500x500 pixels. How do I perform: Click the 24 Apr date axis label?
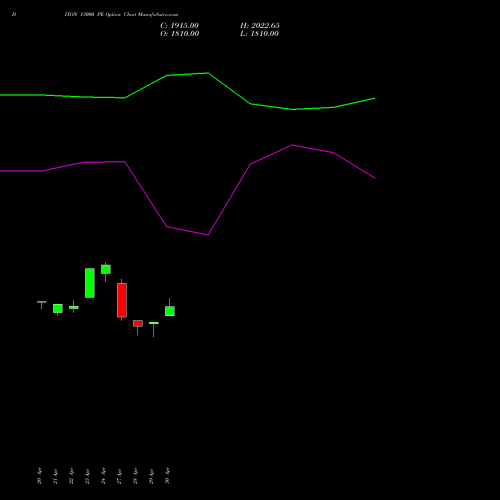103,476
